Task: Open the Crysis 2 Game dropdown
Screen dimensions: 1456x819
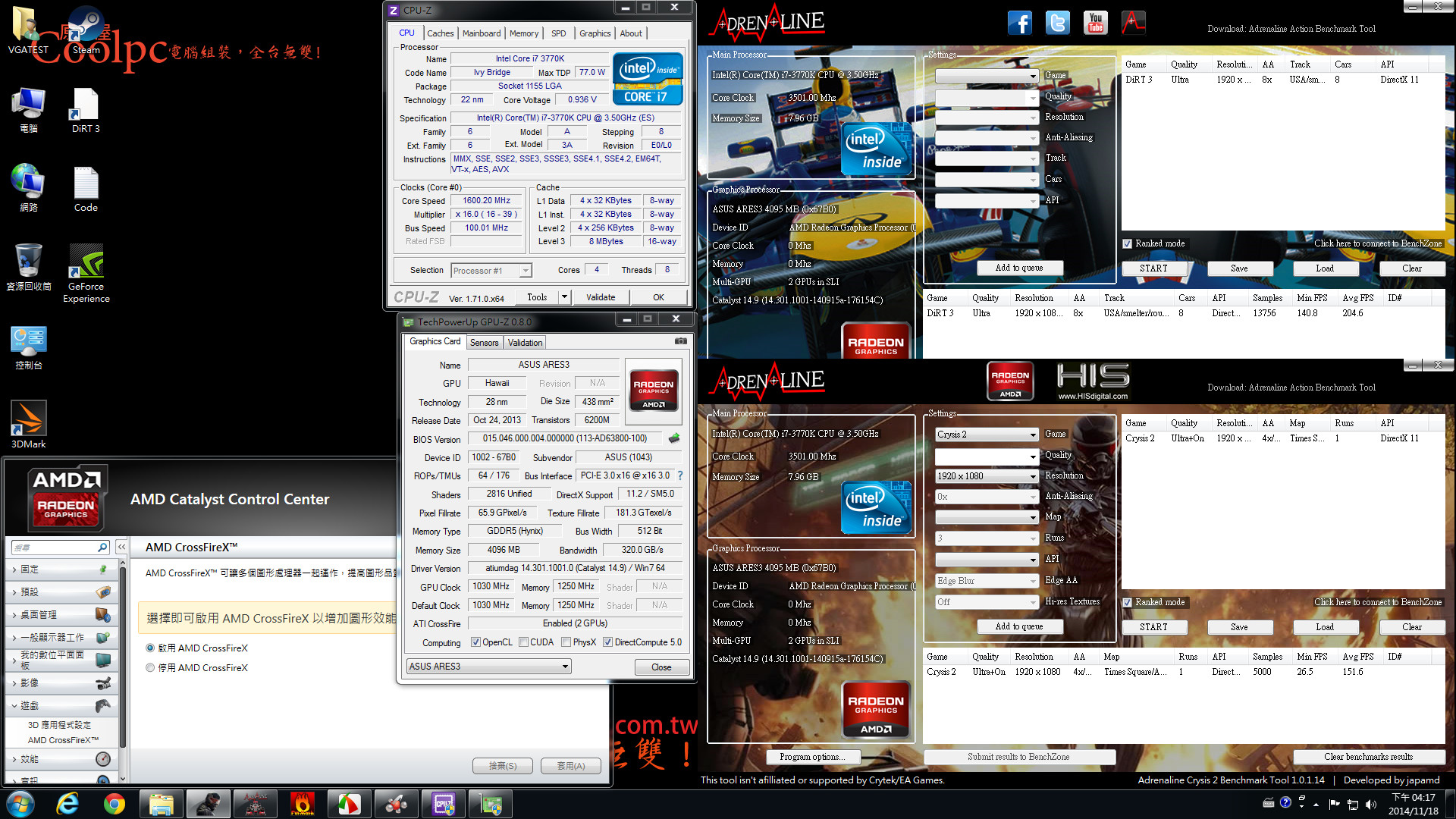Action: [x=987, y=435]
